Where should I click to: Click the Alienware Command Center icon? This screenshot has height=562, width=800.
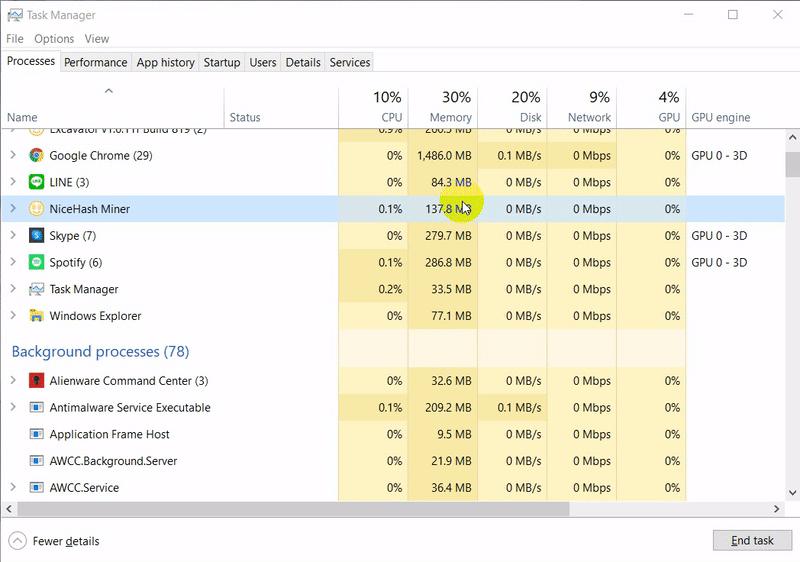pyautogui.click(x=36, y=381)
